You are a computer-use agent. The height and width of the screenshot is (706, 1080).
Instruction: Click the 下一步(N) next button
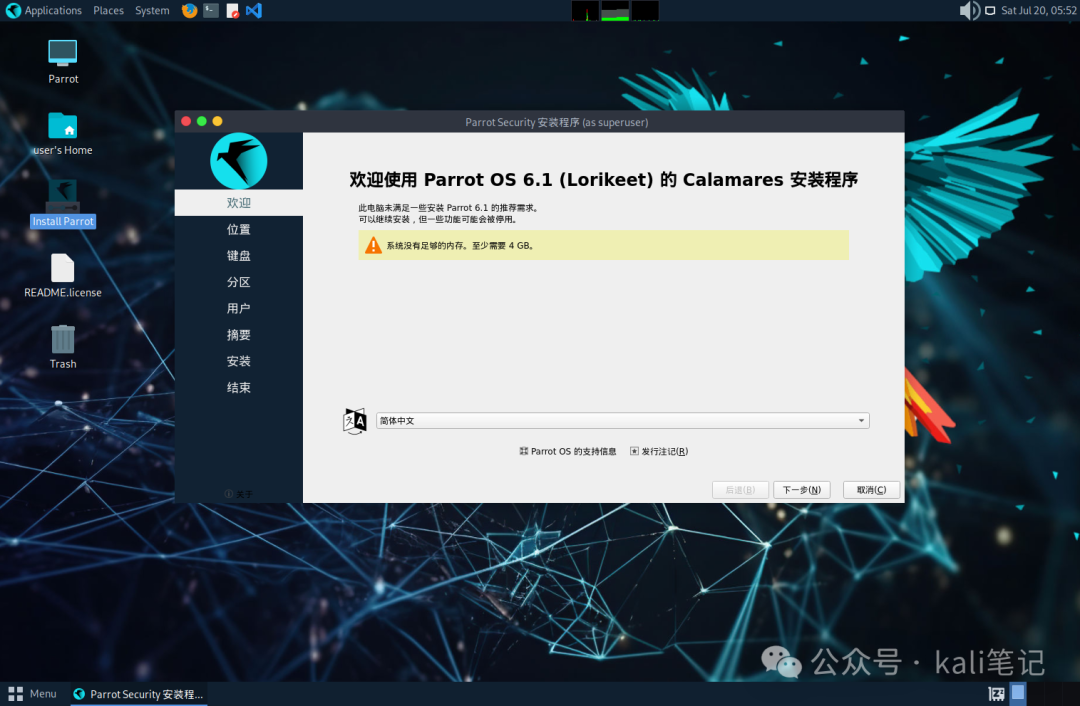point(802,490)
